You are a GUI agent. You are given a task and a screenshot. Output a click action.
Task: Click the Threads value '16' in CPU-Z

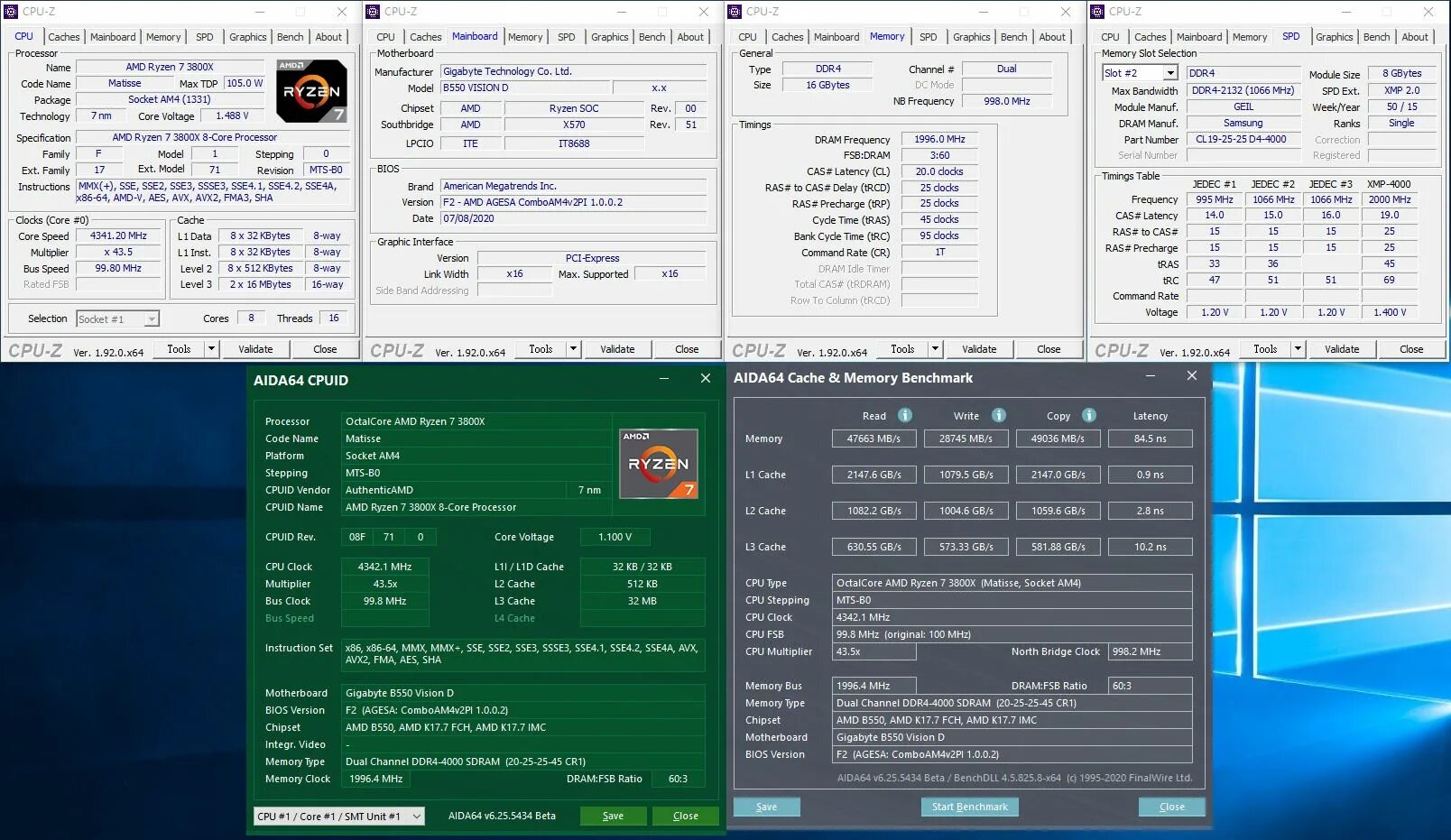(334, 318)
